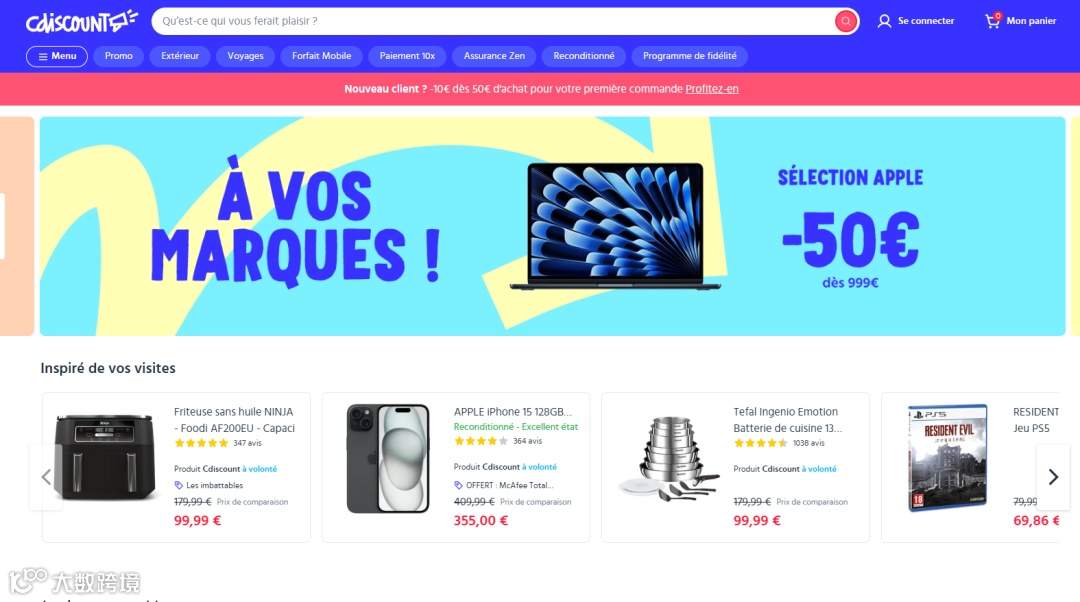Viewport: 1080px width, 602px height.
Task: Open the Sélection Apple banner
Action: [552, 226]
